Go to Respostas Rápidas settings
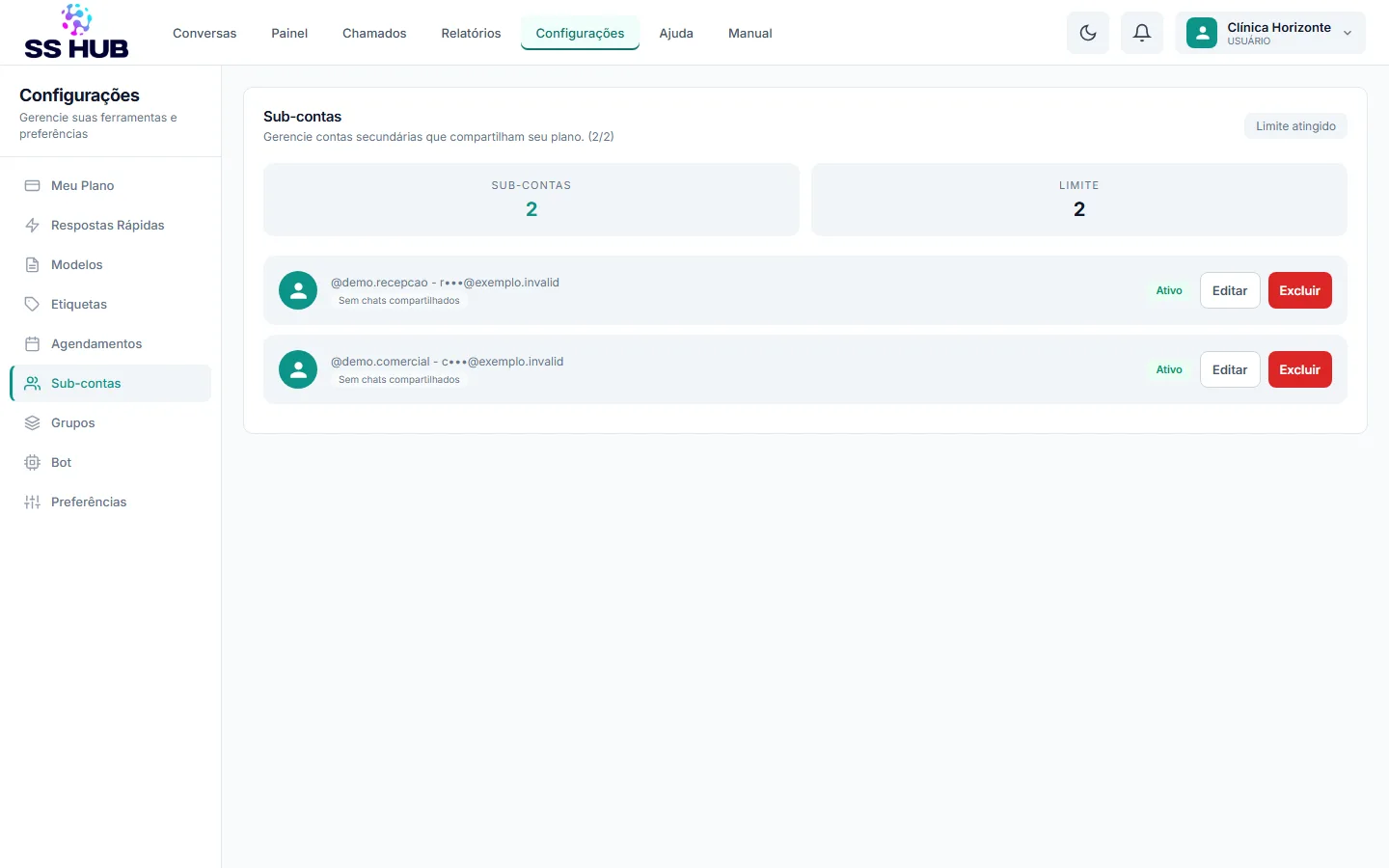 (110, 225)
